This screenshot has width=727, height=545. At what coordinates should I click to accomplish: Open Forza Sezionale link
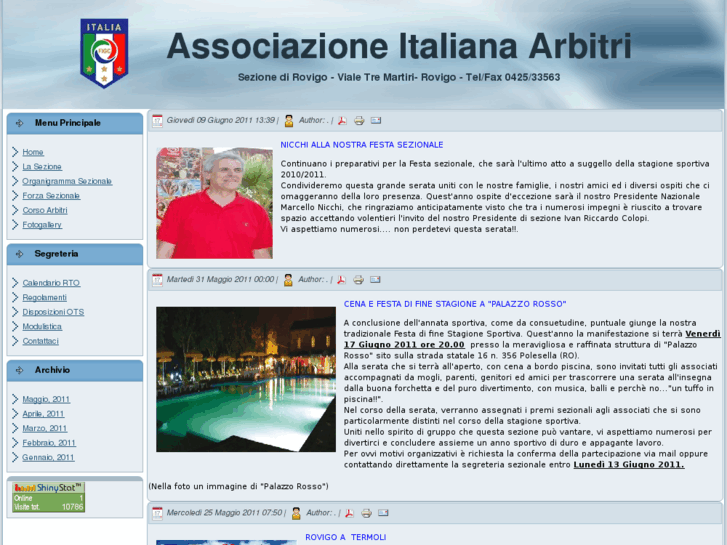[x=51, y=196]
